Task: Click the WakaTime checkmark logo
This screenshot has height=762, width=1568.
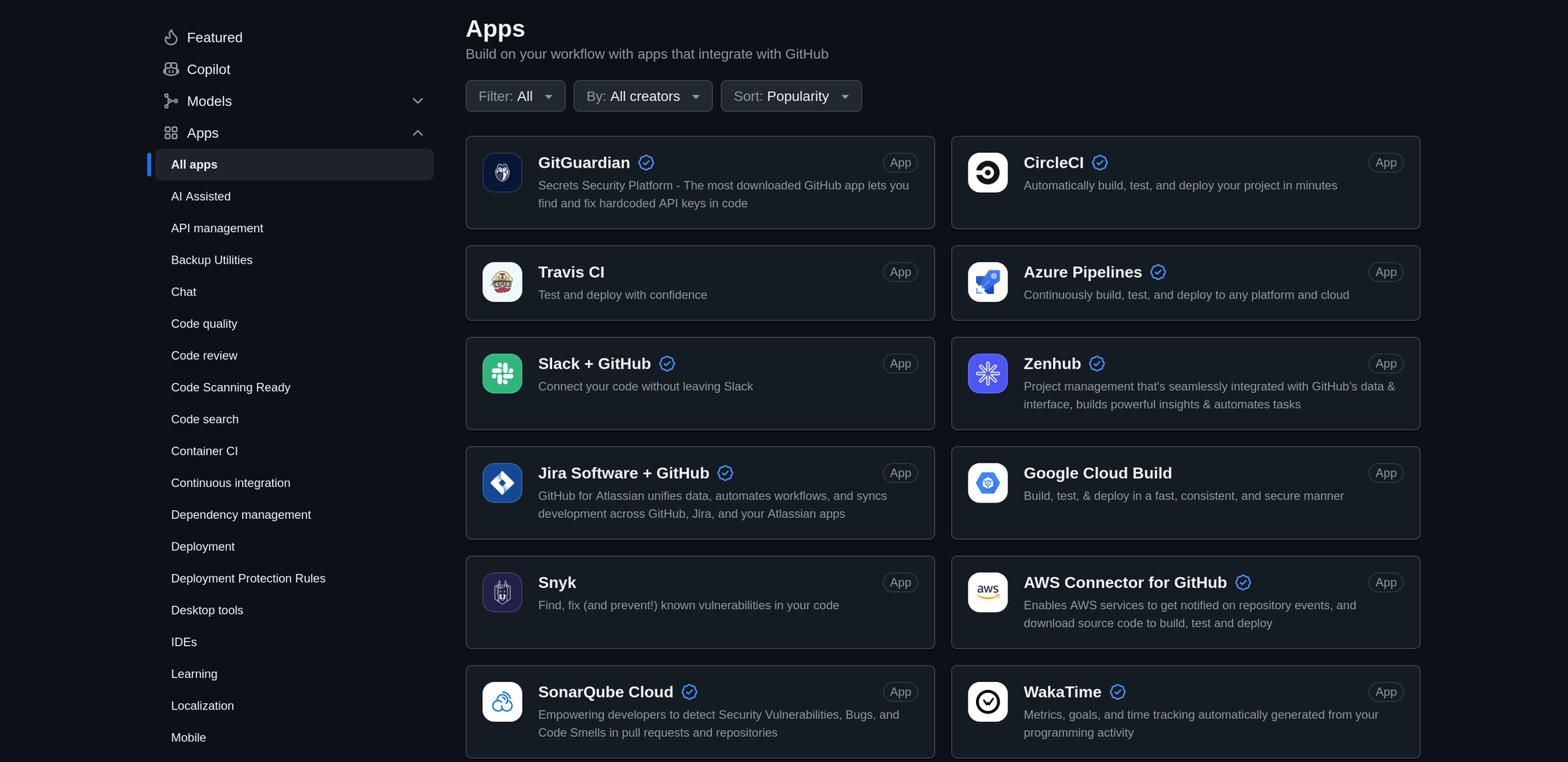Action: pyautogui.click(x=988, y=702)
